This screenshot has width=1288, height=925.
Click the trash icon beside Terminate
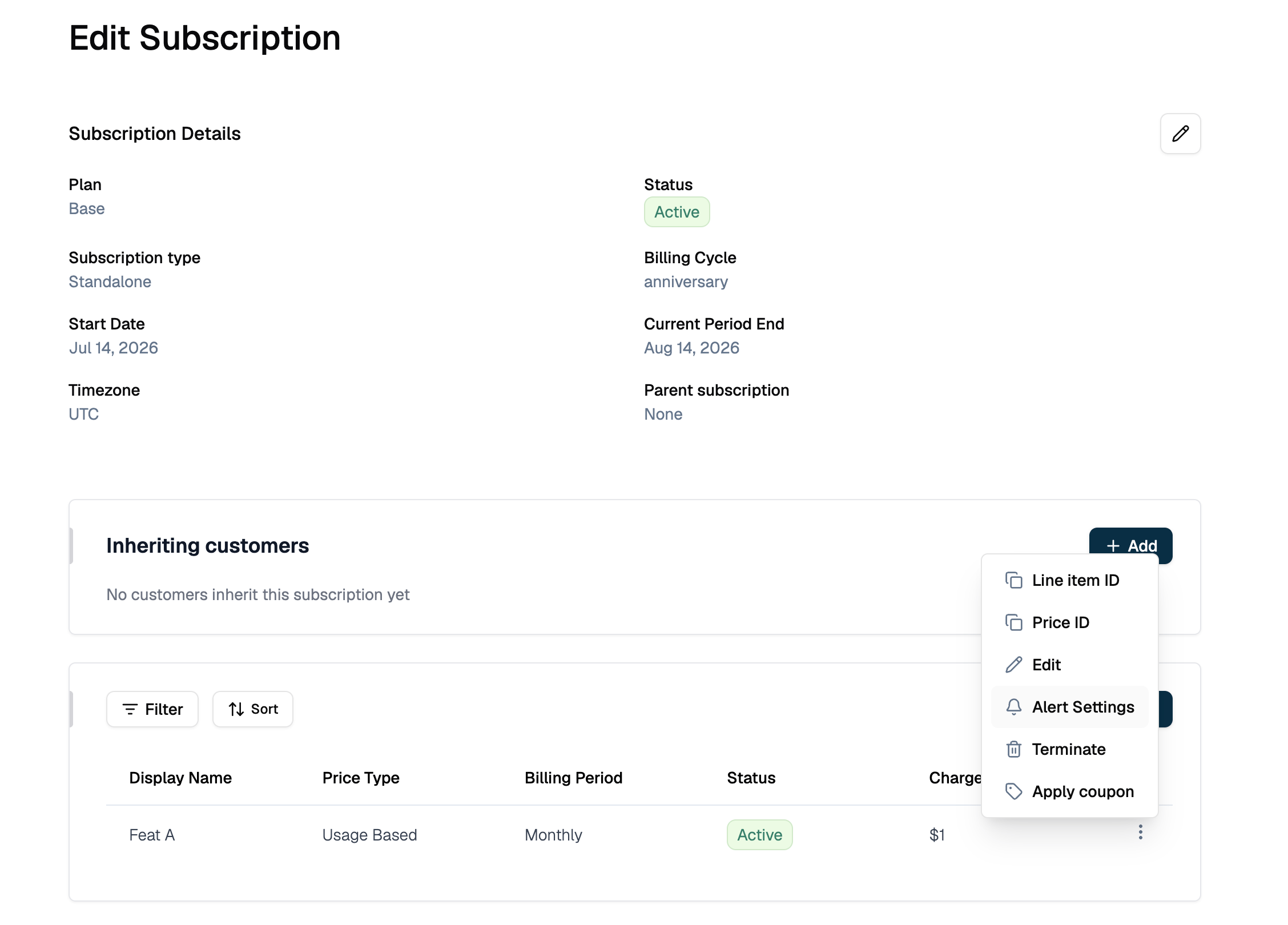(1013, 749)
